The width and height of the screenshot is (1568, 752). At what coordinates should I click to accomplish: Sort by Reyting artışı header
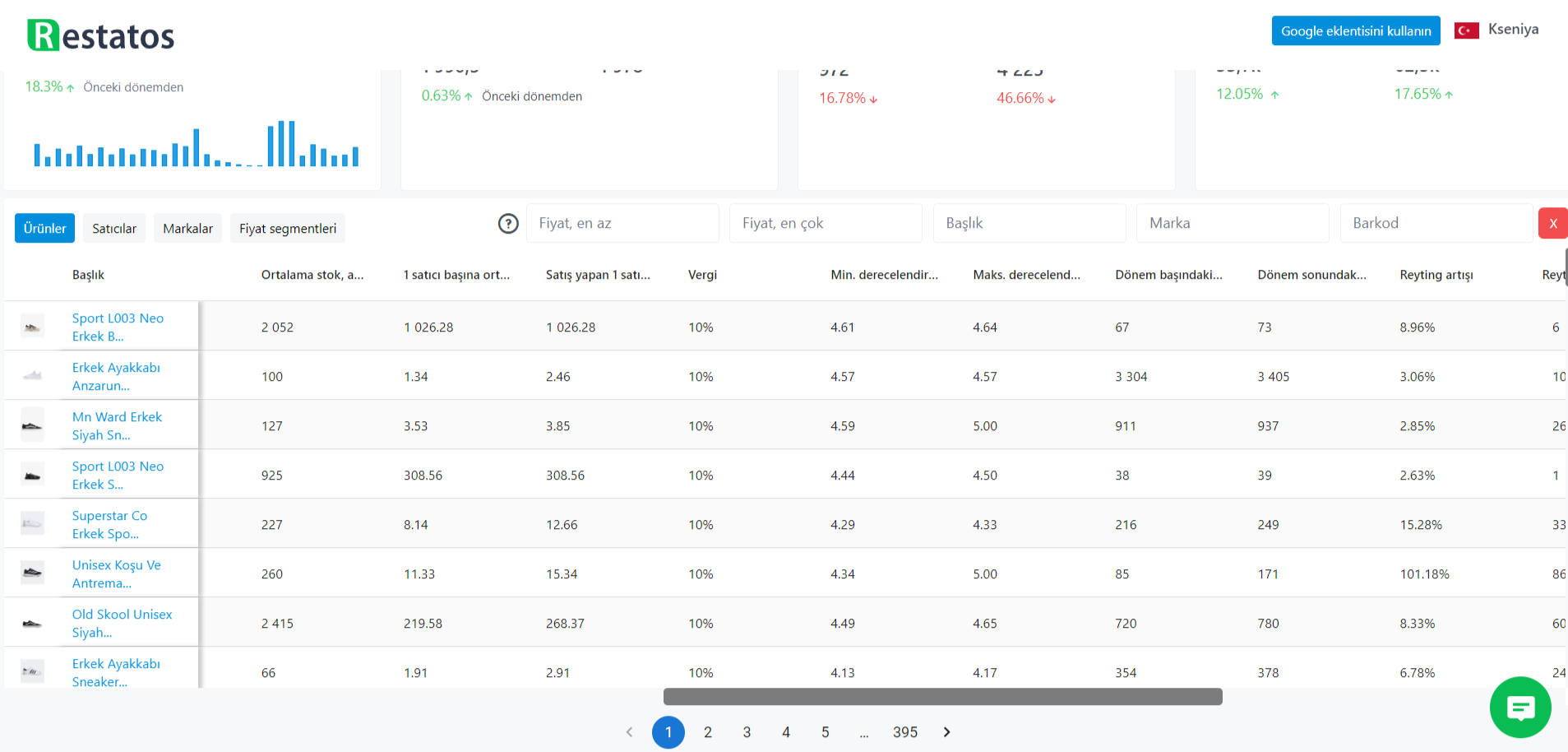click(1436, 275)
